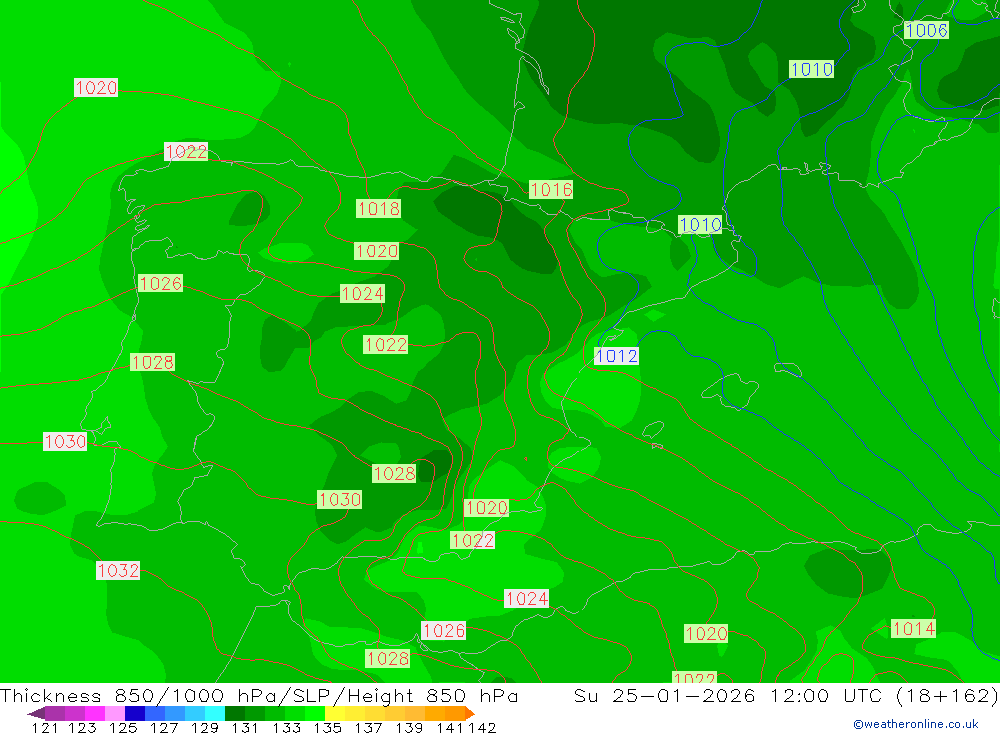Viewport: 1000px width, 733px height.
Task: Click the 1014 isobar label
Action: [913, 628]
